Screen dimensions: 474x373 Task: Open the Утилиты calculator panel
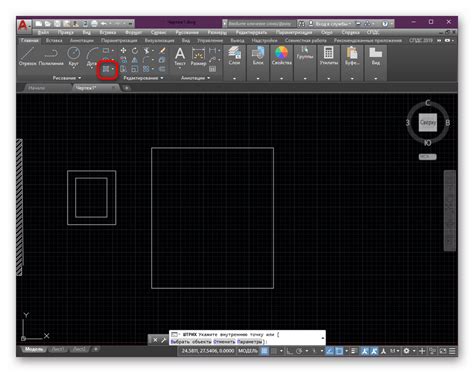pyautogui.click(x=329, y=55)
